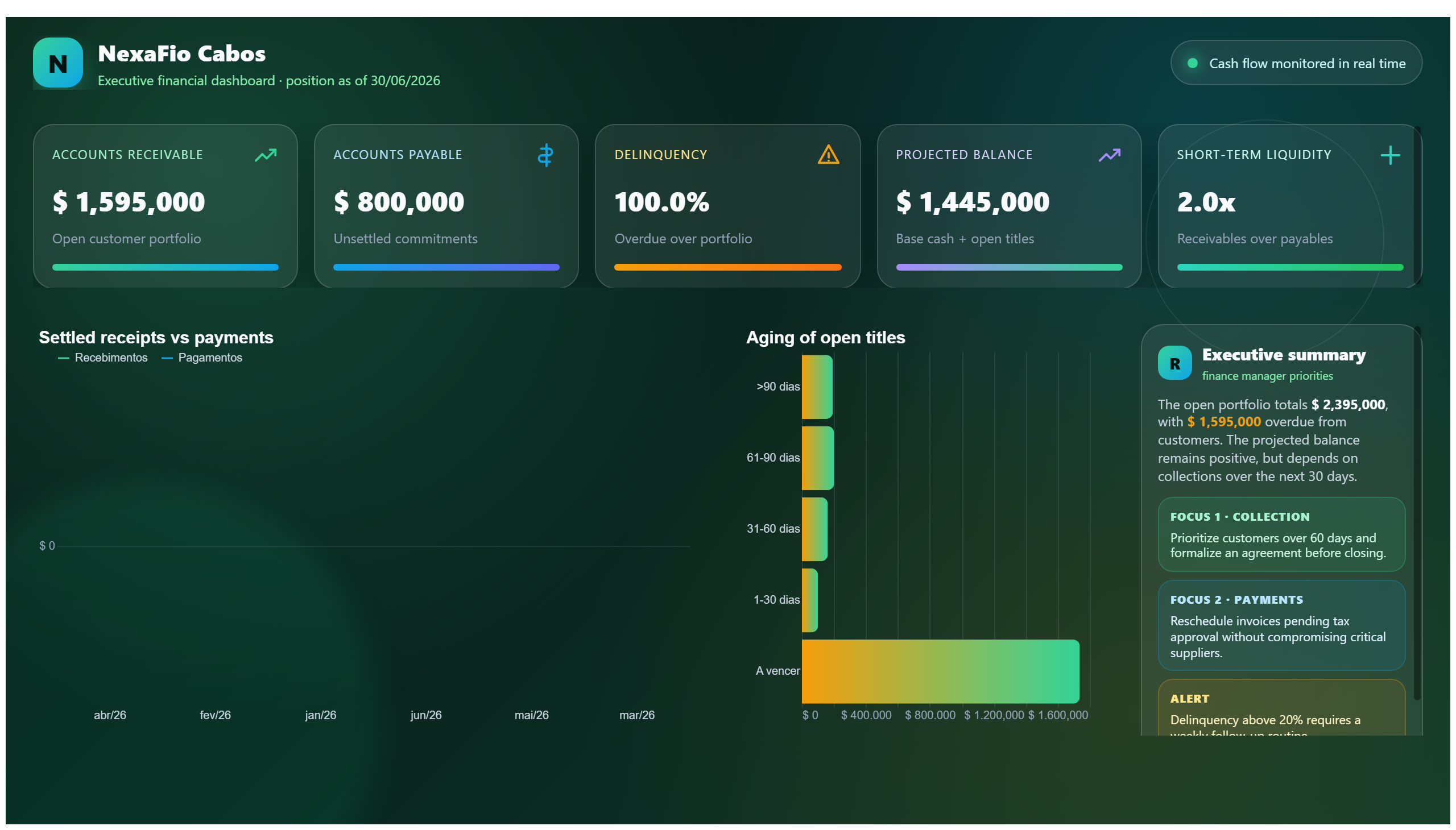Click the NexaFio N logo icon

(57, 63)
